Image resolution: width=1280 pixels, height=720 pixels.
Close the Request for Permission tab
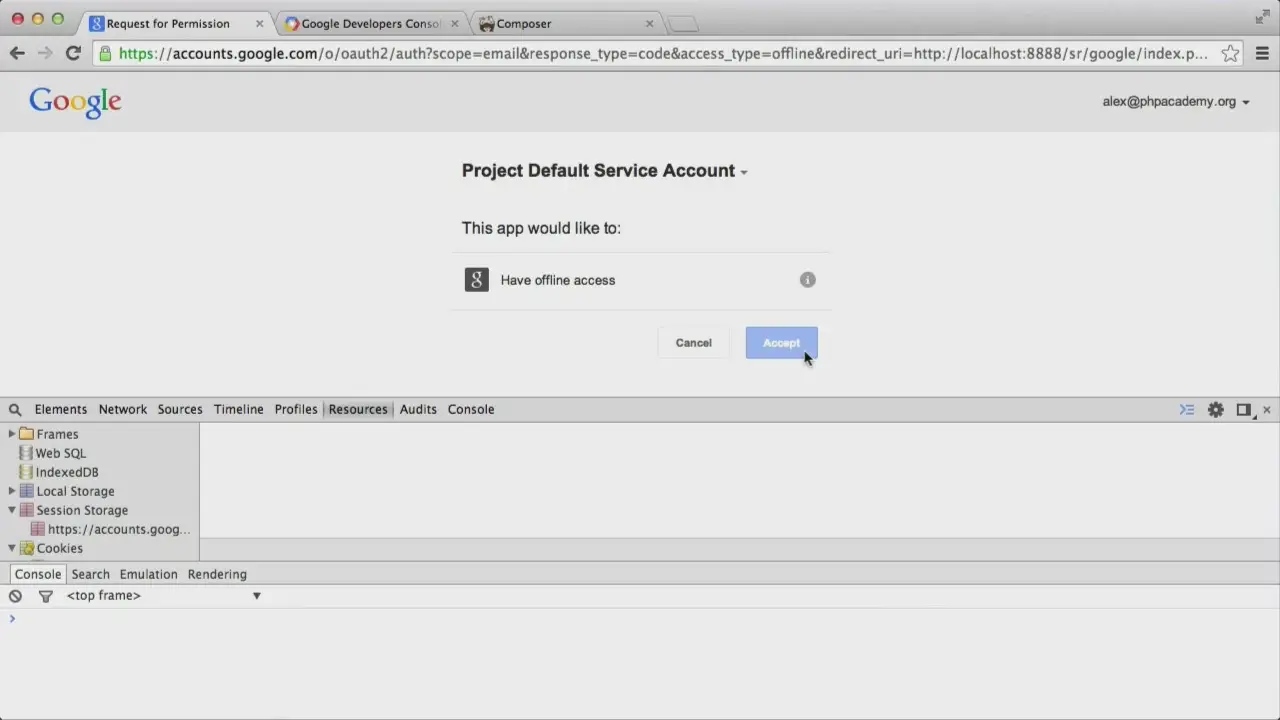(259, 23)
